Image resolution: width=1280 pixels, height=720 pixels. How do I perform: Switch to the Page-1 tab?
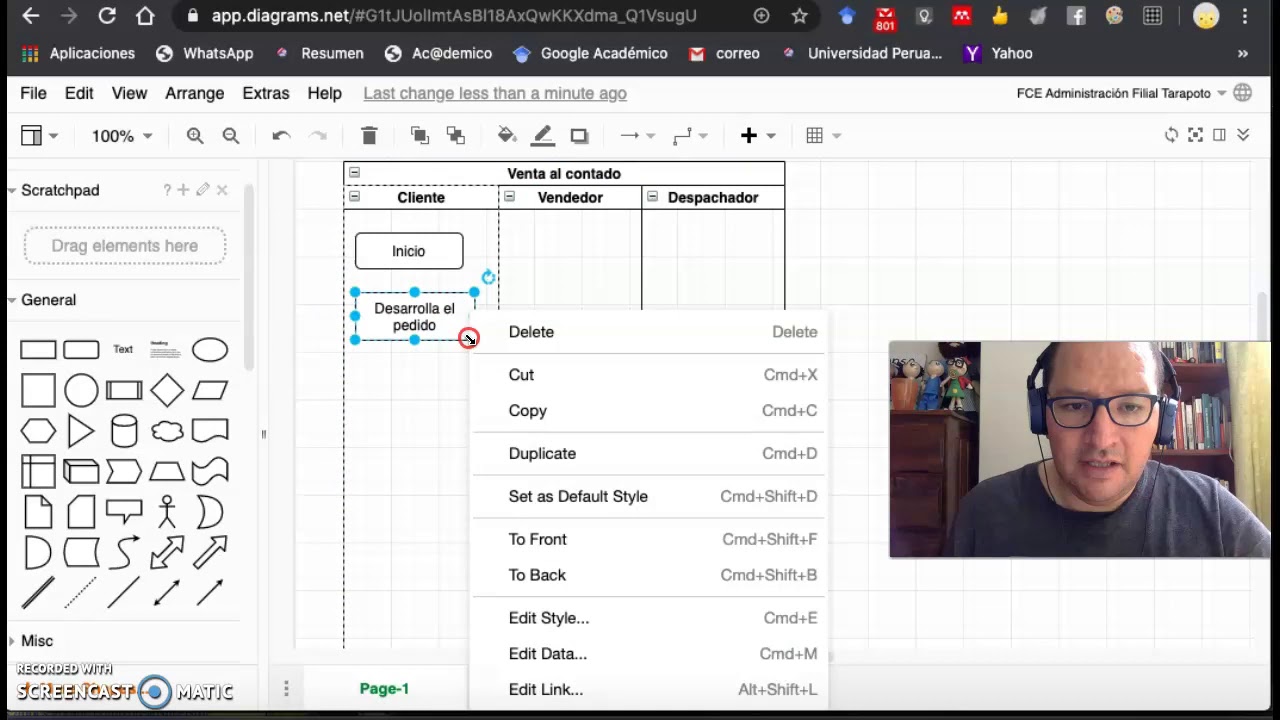384,689
